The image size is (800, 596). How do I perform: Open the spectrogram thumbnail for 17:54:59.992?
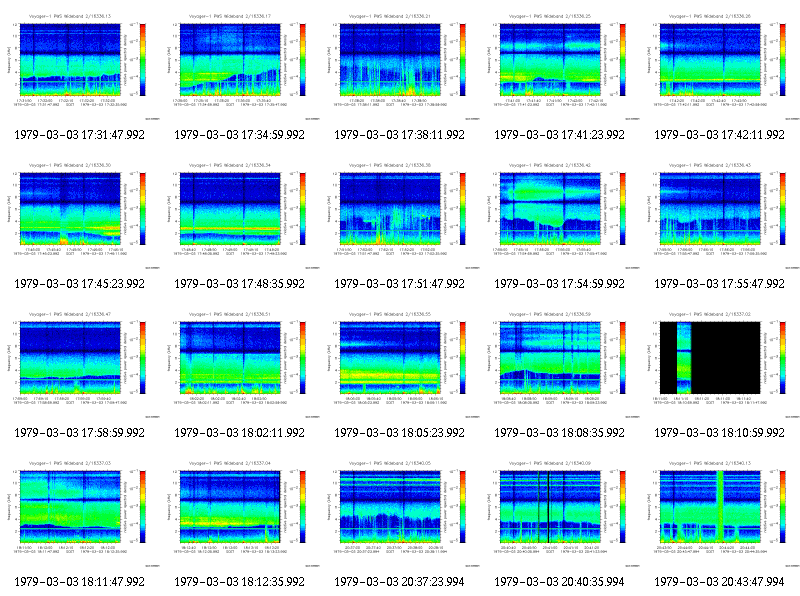[560, 215]
